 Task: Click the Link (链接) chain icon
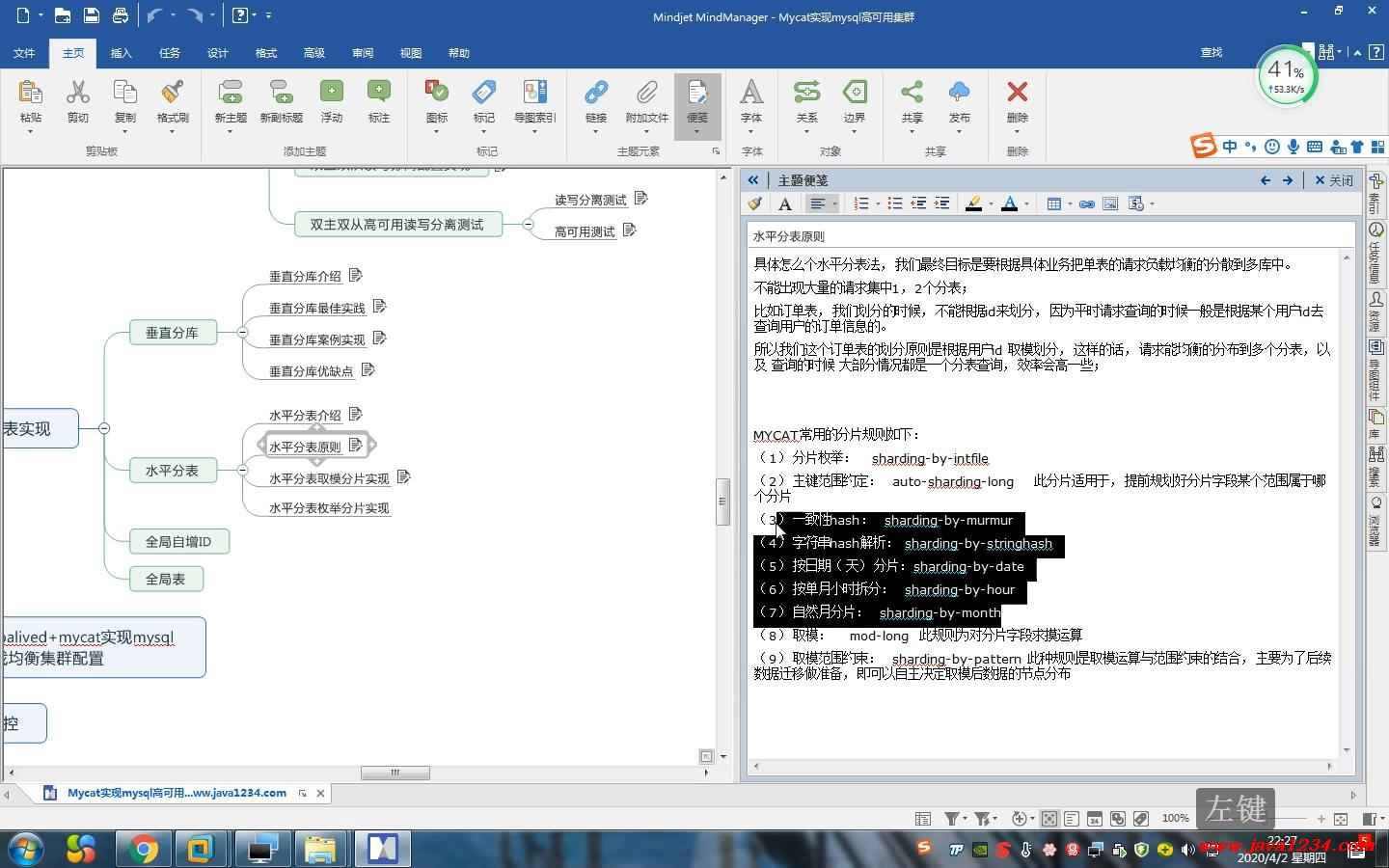click(596, 93)
